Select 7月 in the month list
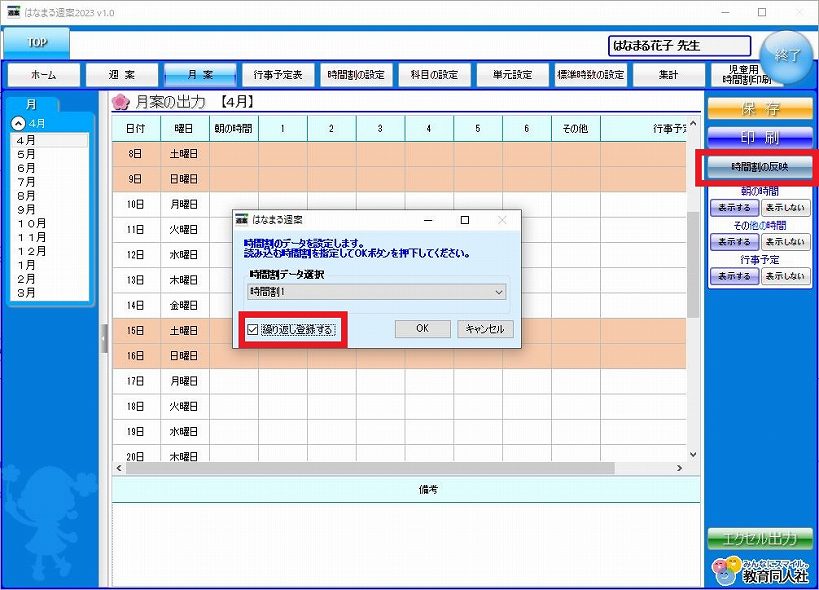The height and width of the screenshot is (590, 819). click(x=50, y=182)
